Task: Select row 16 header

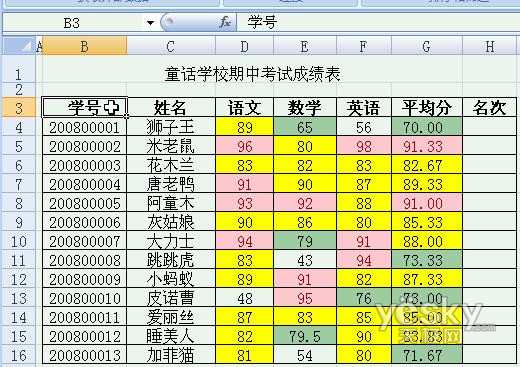Action: (19, 355)
